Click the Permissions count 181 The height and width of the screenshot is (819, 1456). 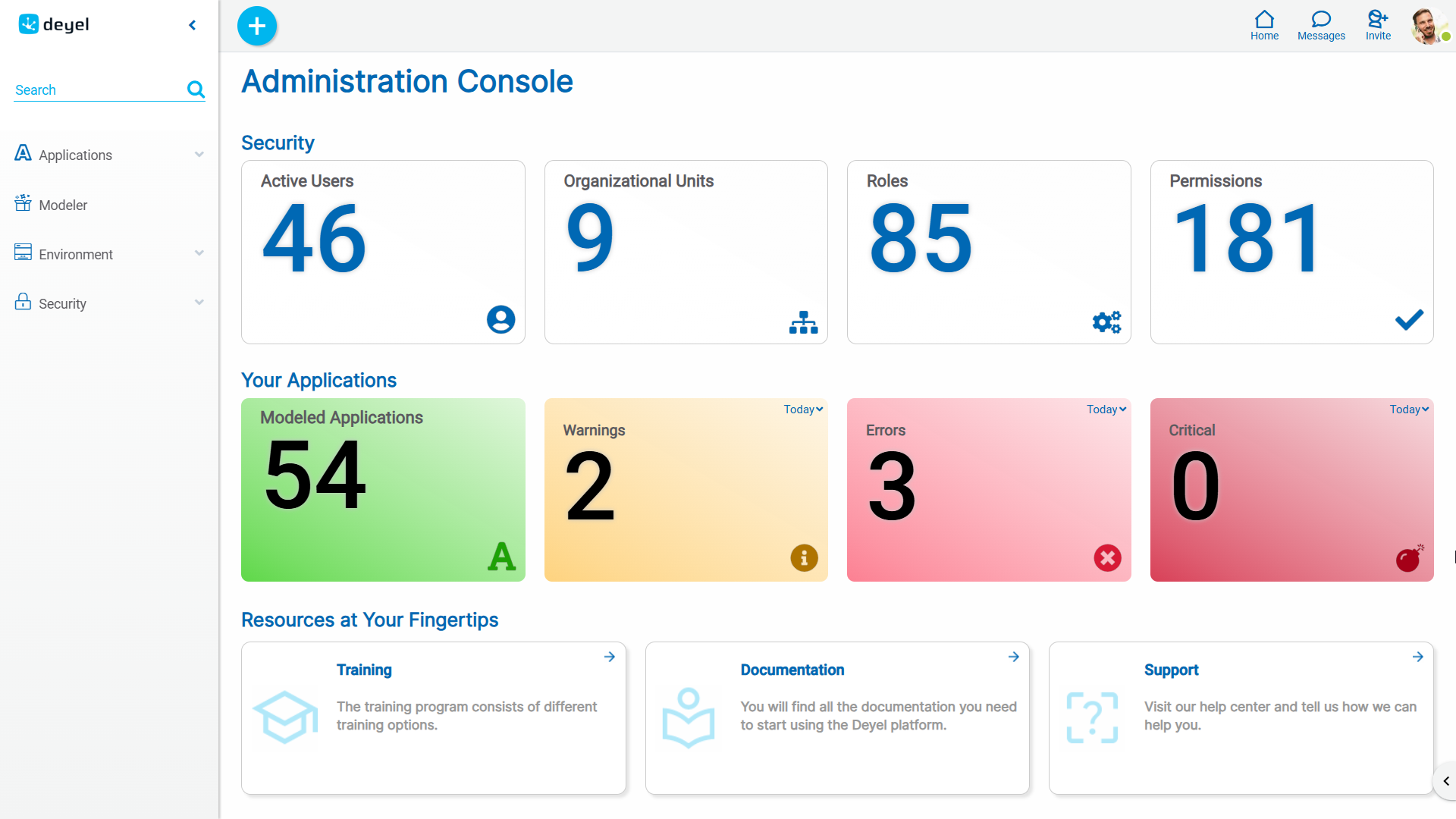point(1247,239)
